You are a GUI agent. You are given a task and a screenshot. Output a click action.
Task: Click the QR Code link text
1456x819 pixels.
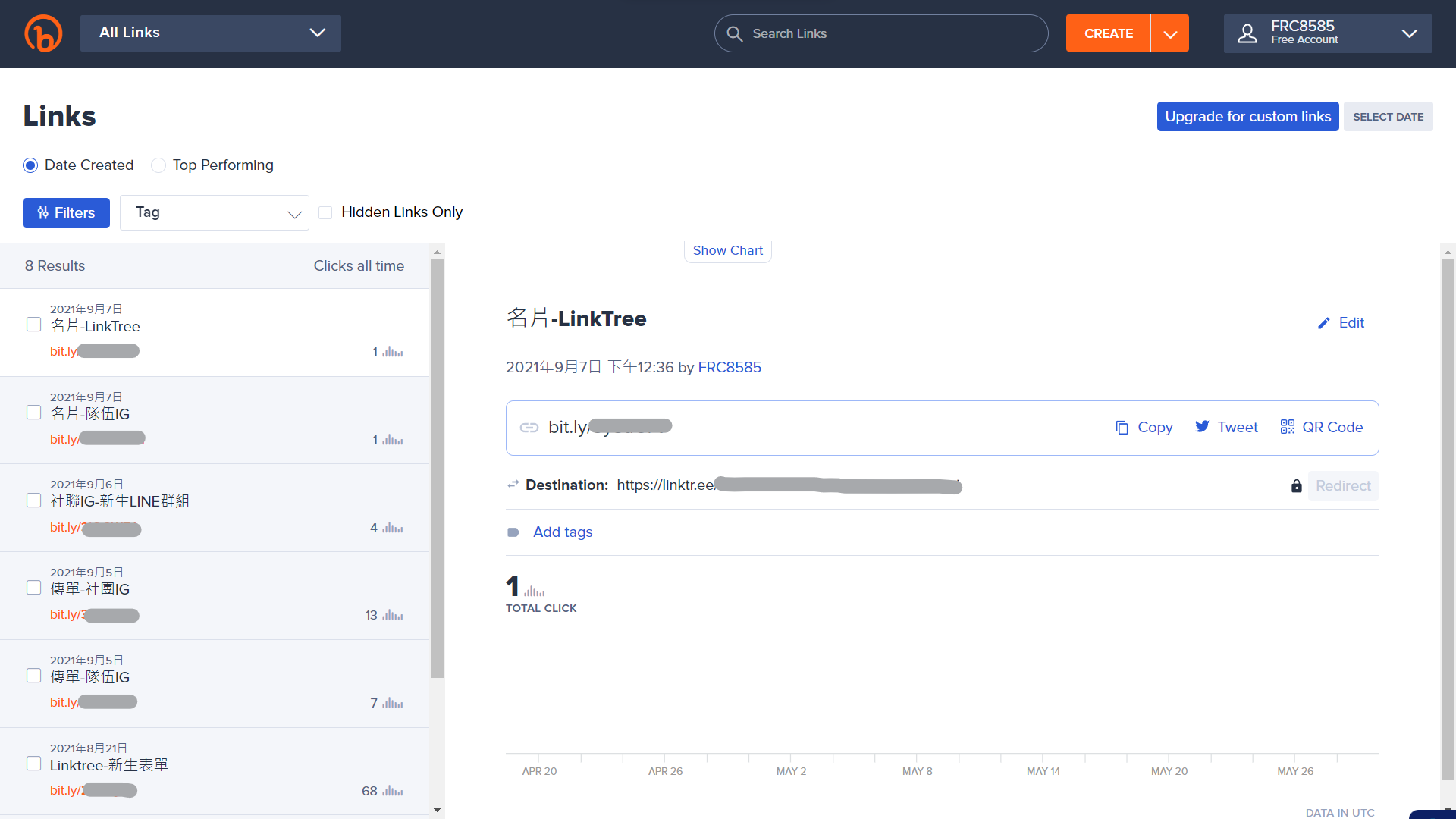pyautogui.click(x=1332, y=428)
